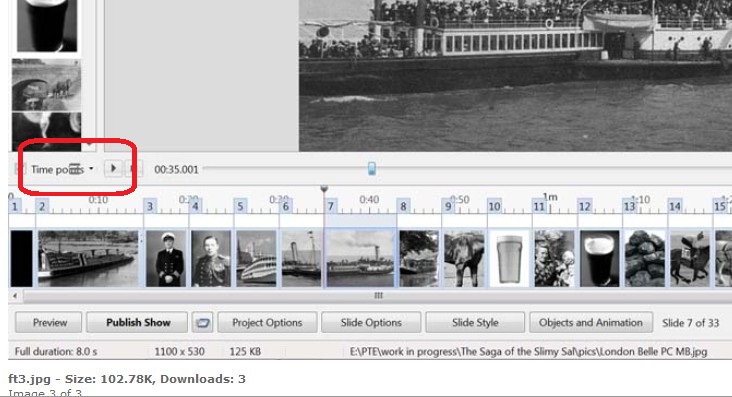732x397 pixels.
Task: Click the 125 KB file size status entry
Action: 245,351
